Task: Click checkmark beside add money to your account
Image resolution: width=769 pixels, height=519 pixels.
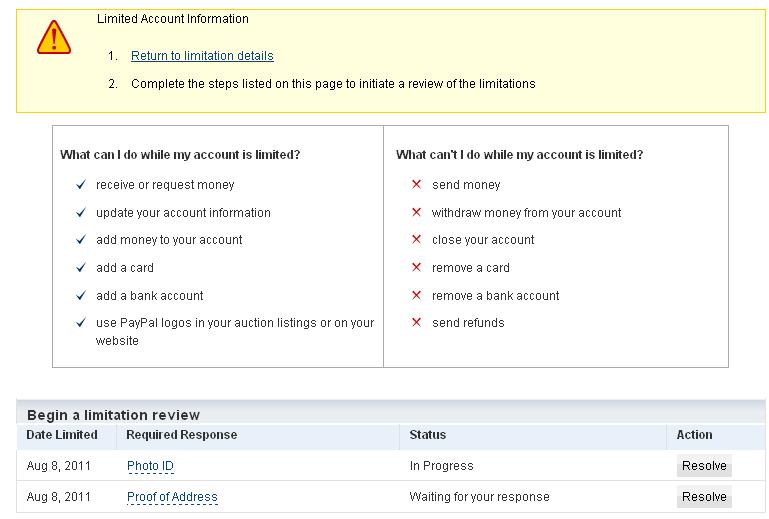Action: (x=81, y=240)
